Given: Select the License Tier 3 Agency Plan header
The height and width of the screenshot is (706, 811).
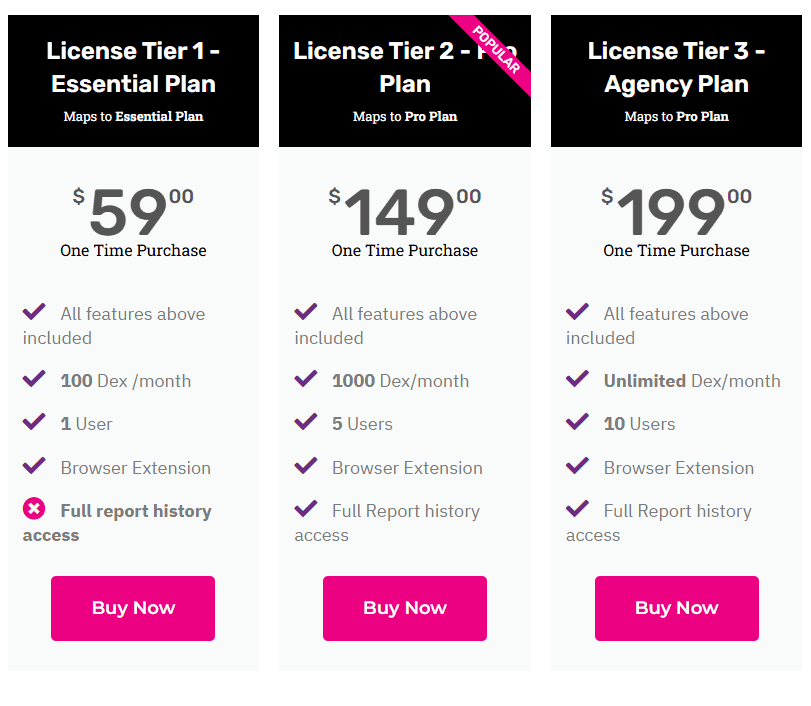Looking at the screenshot, I should coord(677,81).
